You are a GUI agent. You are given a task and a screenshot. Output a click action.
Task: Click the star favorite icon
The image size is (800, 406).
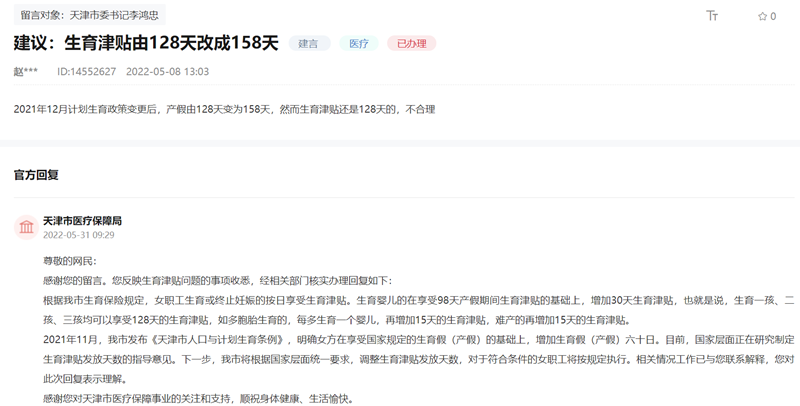[762, 16]
